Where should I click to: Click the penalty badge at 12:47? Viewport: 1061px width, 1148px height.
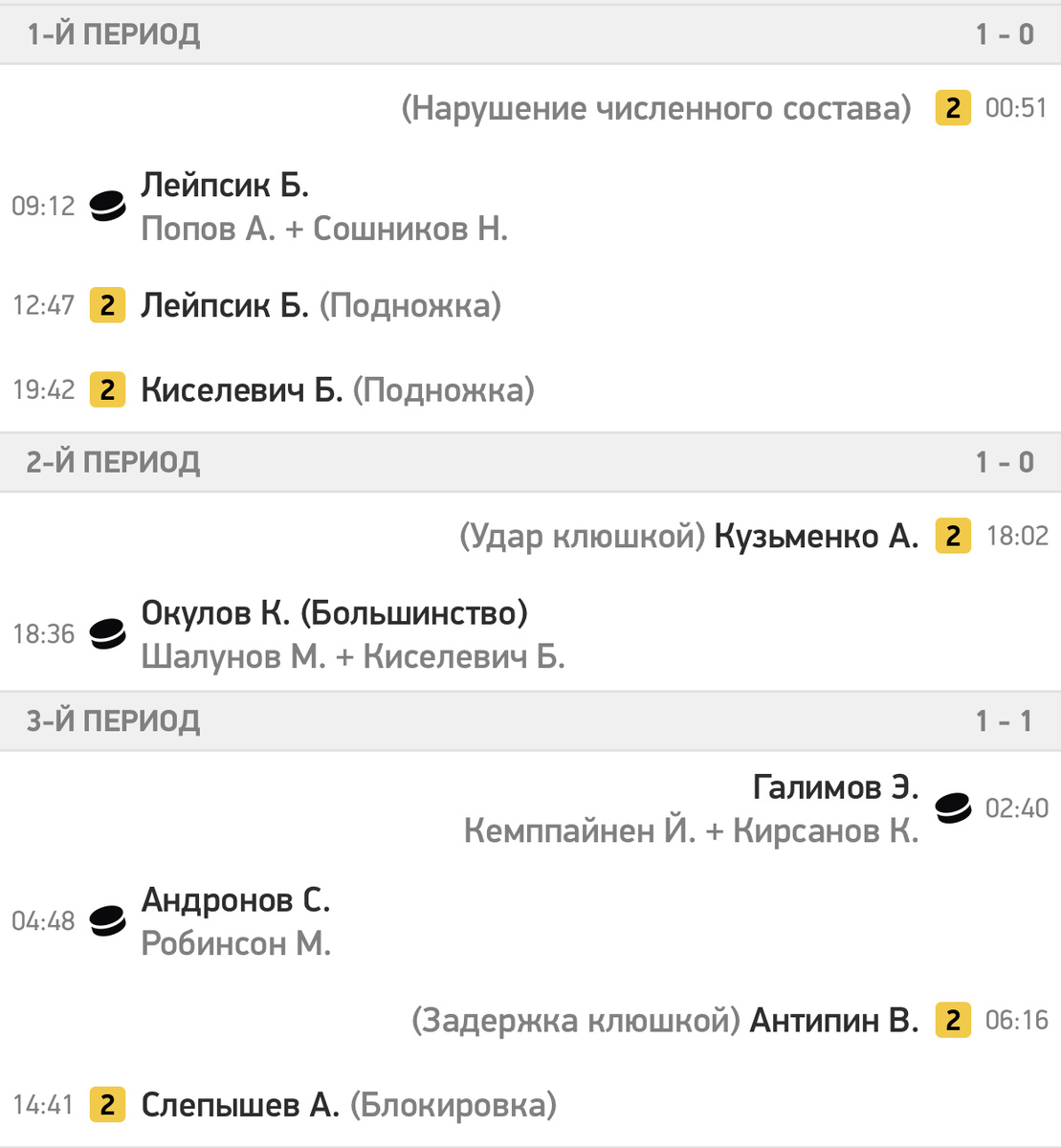[107, 305]
